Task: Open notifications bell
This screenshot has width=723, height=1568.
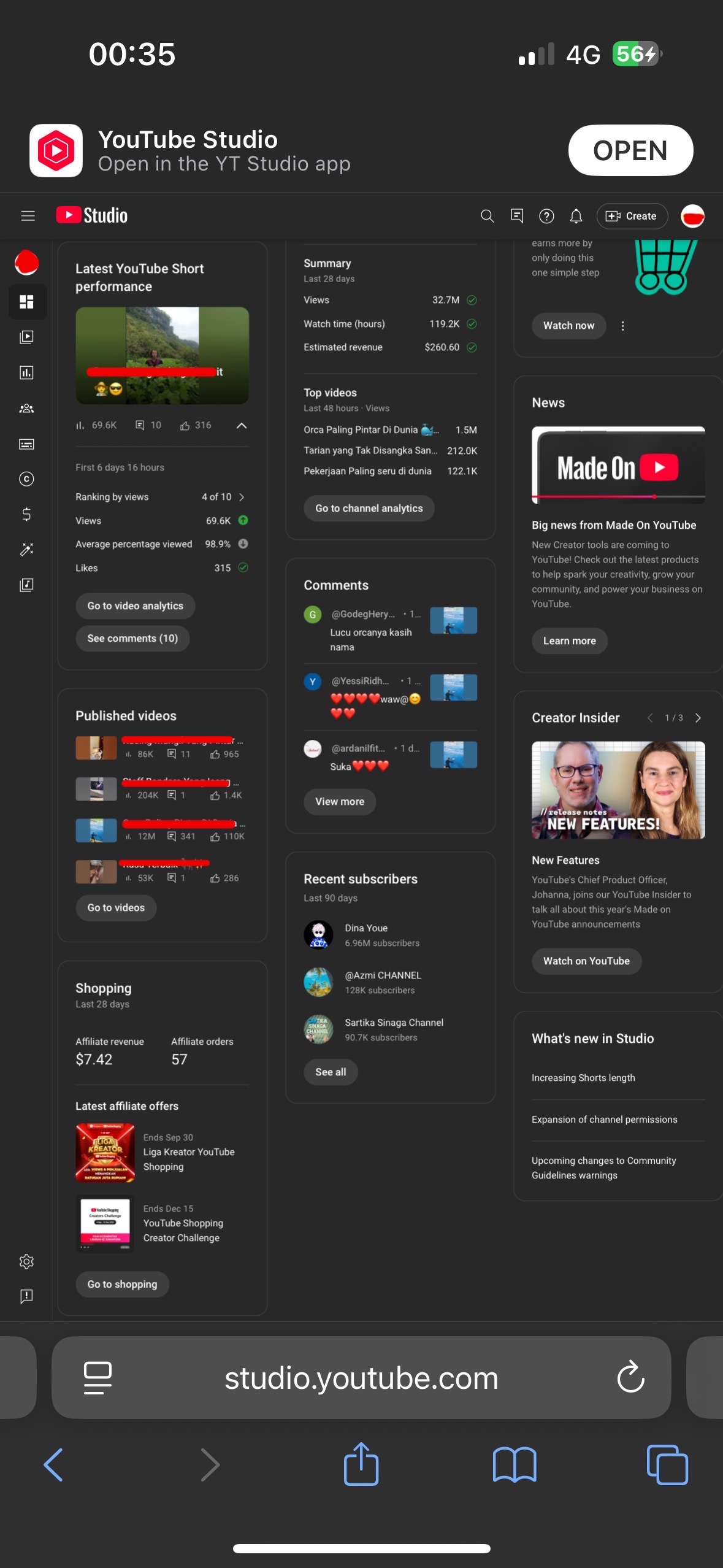Action: coord(576,216)
